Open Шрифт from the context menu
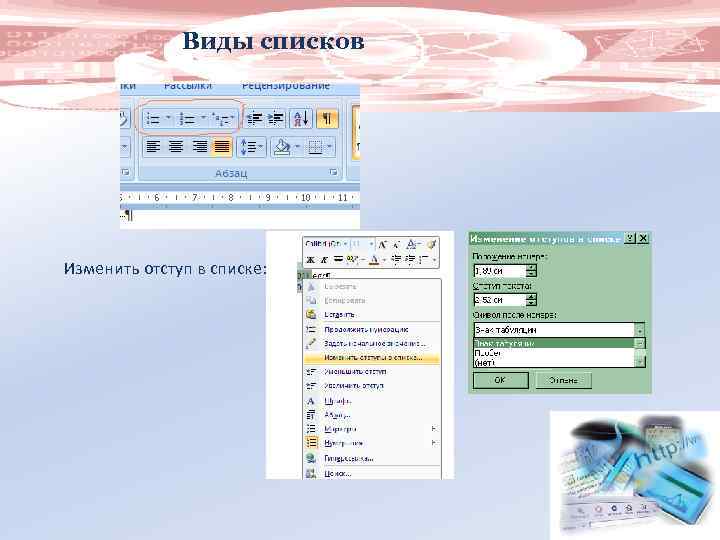The image size is (720, 540). click(372, 401)
